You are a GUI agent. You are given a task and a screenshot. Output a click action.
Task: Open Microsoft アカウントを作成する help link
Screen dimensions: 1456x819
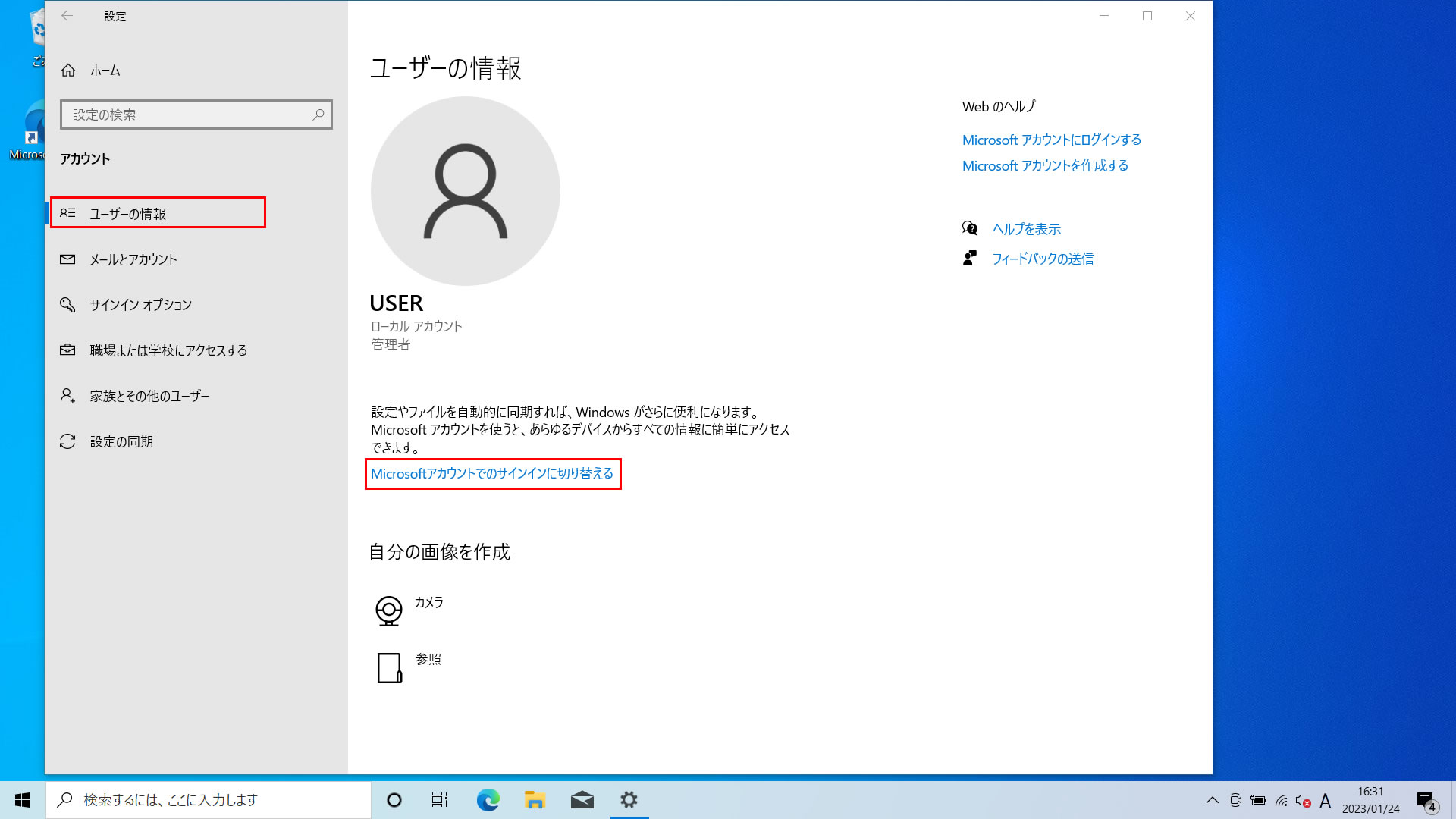[x=1045, y=165]
